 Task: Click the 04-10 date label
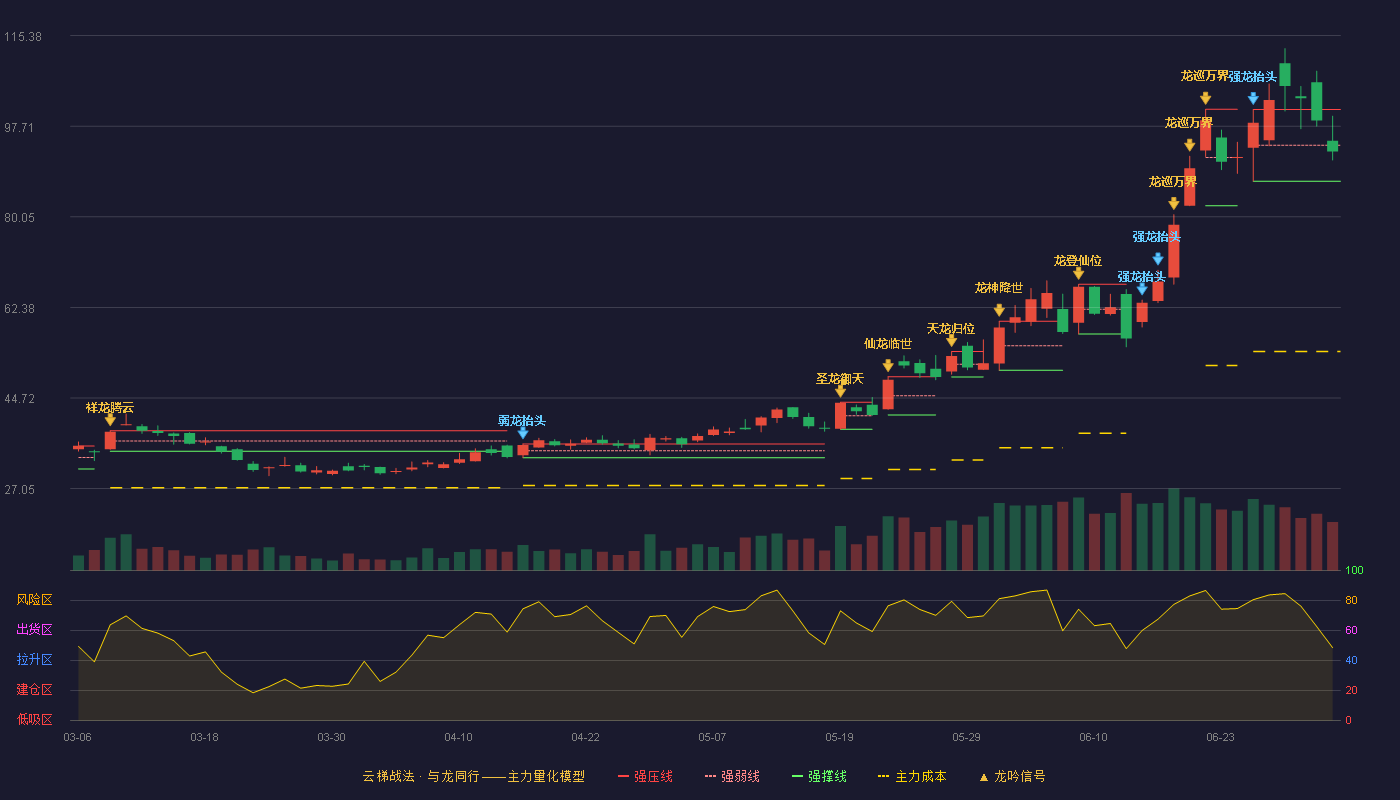pyautogui.click(x=458, y=737)
